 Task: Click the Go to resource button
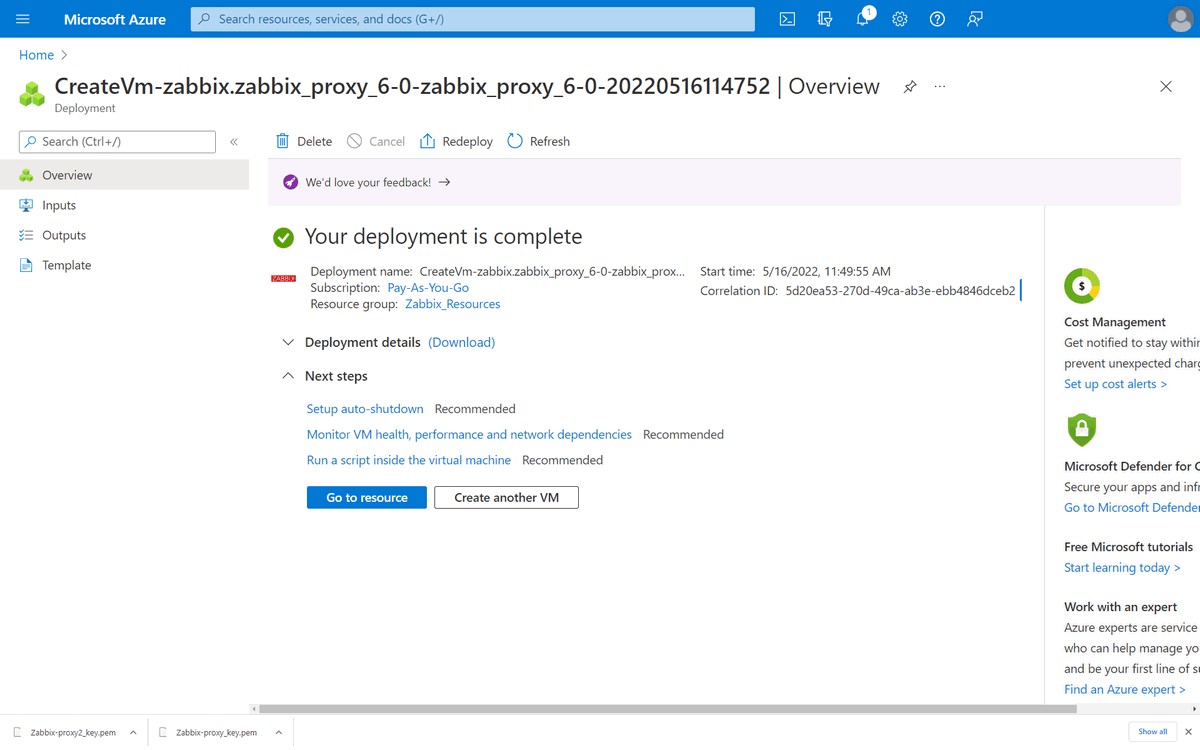click(x=367, y=498)
